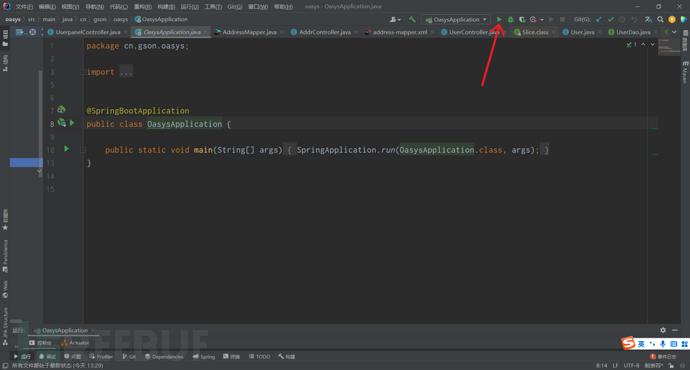Open the Spring tool window button
Viewport: 690px width, 370px height.
coord(204,356)
